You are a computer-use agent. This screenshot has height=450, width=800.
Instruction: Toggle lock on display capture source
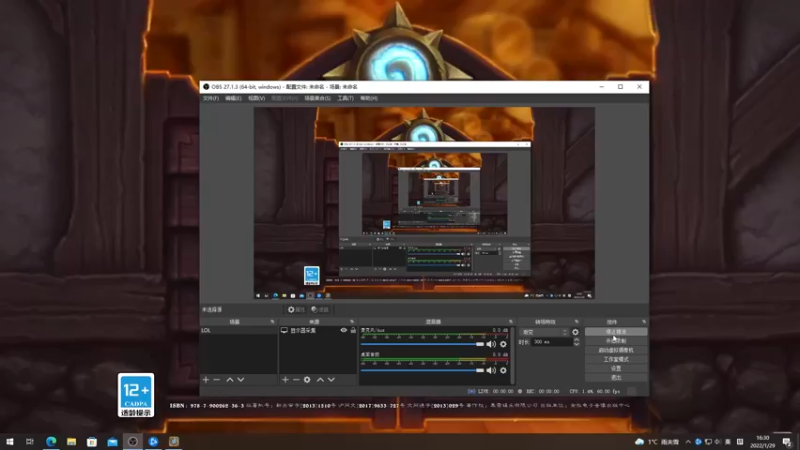click(x=353, y=330)
